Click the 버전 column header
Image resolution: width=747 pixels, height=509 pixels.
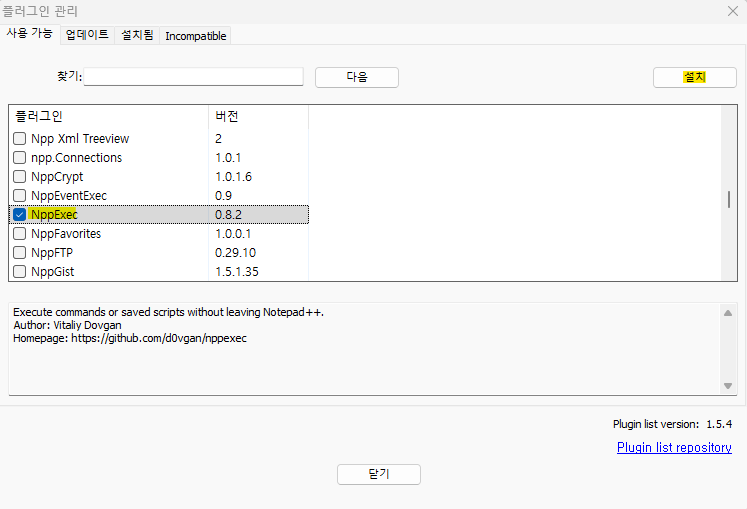pyautogui.click(x=259, y=117)
